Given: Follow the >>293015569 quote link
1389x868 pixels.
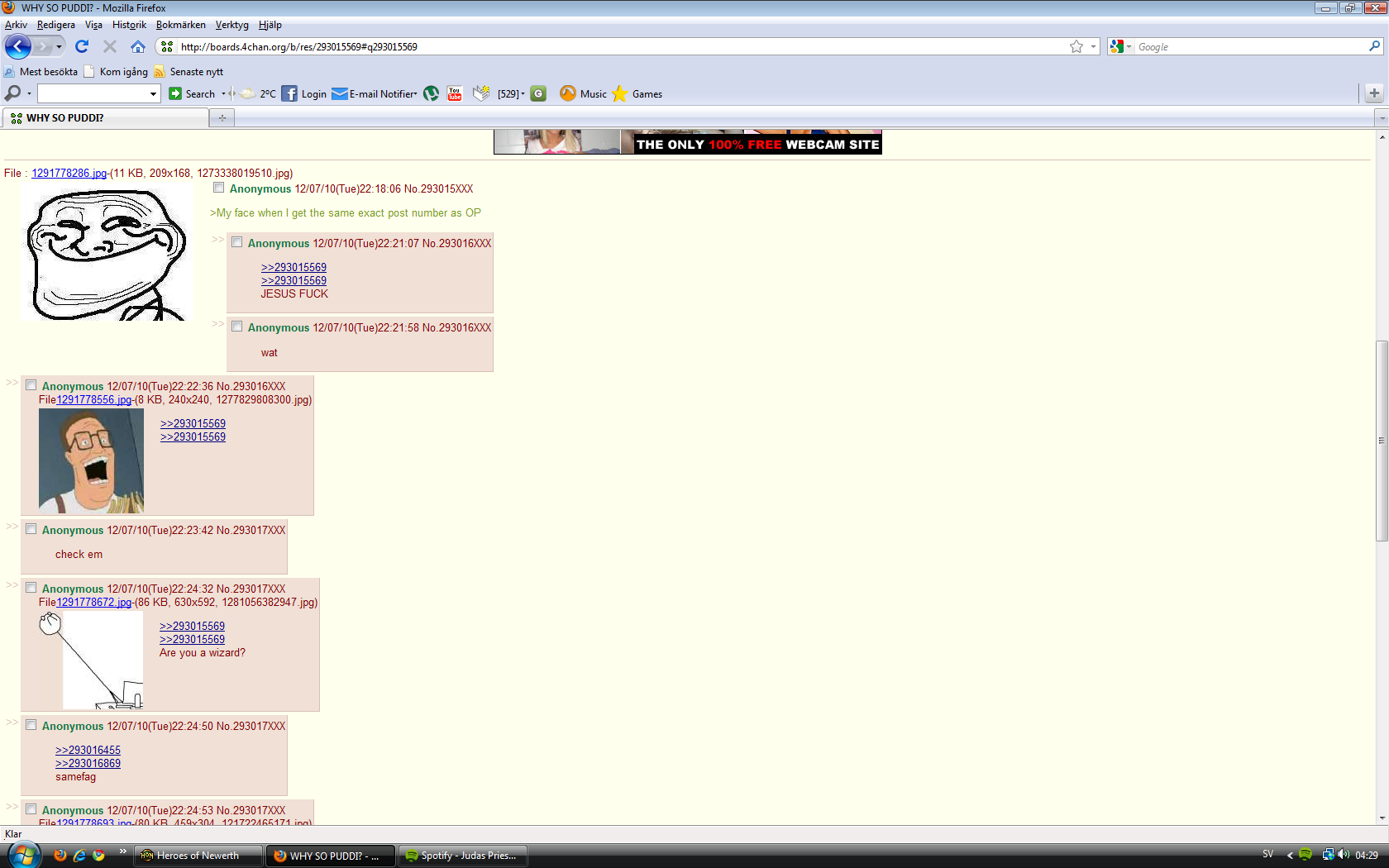Looking at the screenshot, I should click(294, 267).
